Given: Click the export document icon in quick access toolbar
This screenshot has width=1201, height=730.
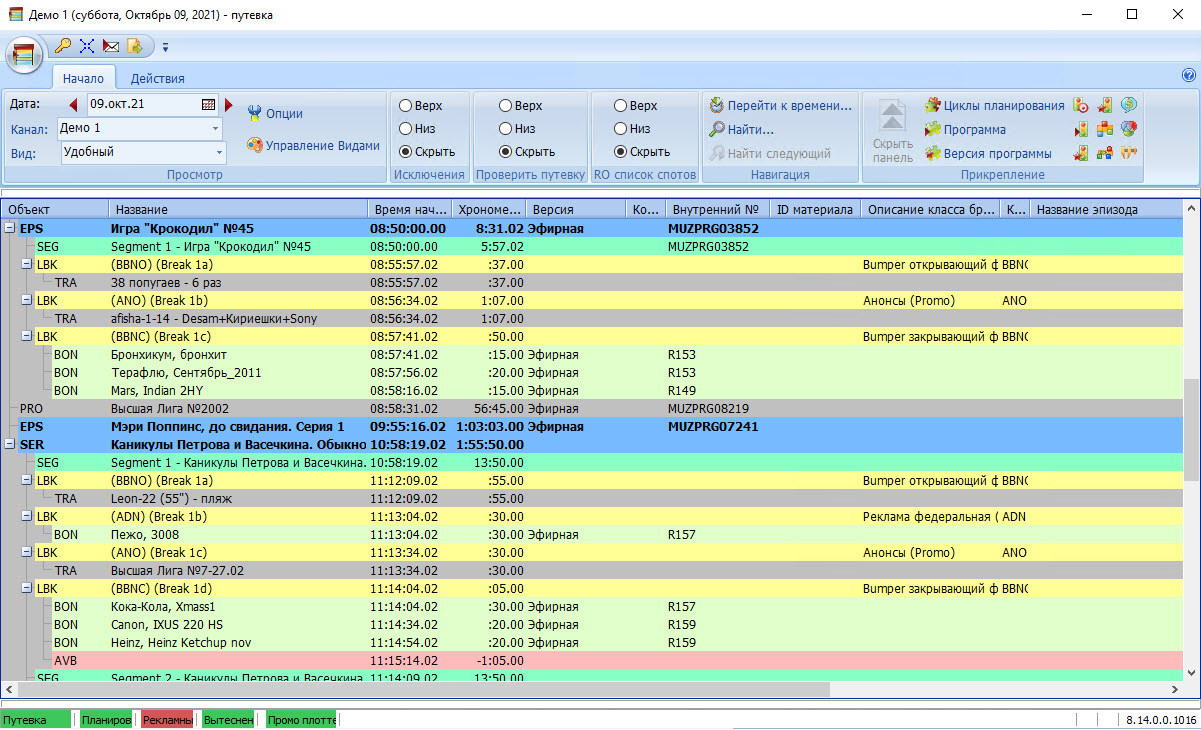Looking at the screenshot, I should (x=134, y=46).
